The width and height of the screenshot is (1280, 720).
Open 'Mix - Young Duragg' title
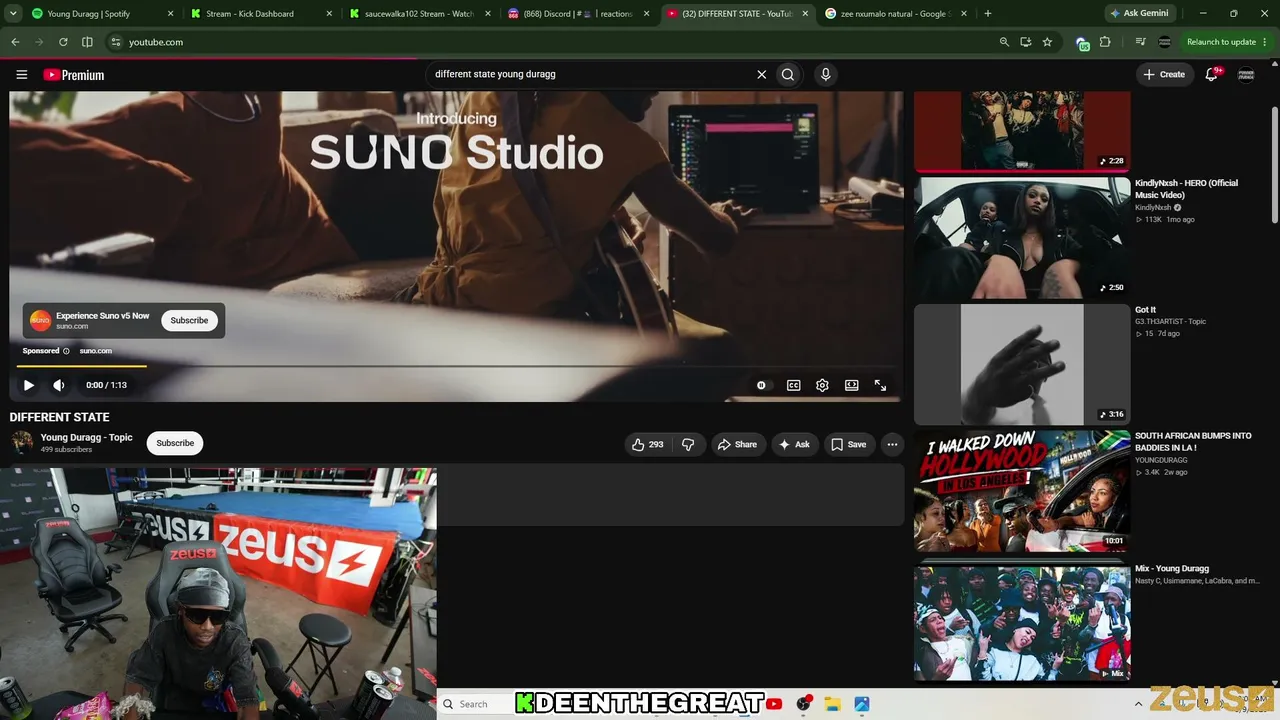click(1172, 568)
